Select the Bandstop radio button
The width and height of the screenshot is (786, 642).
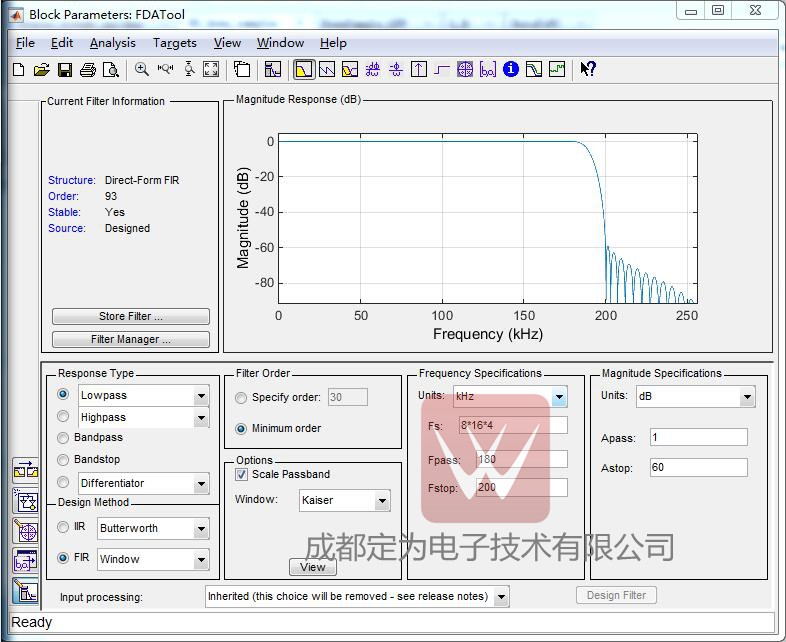(63, 460)
